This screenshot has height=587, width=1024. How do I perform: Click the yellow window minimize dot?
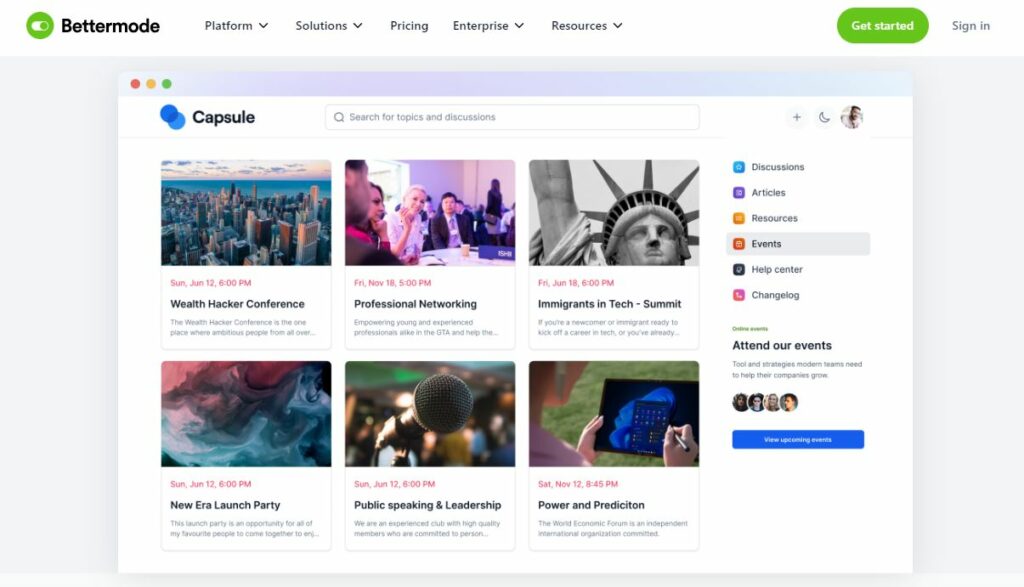pos(151,84)
